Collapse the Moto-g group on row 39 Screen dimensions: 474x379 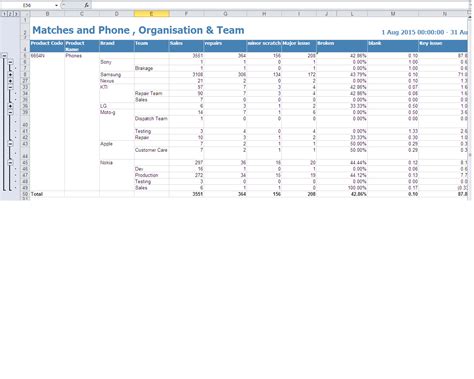(x=10, y=112)
